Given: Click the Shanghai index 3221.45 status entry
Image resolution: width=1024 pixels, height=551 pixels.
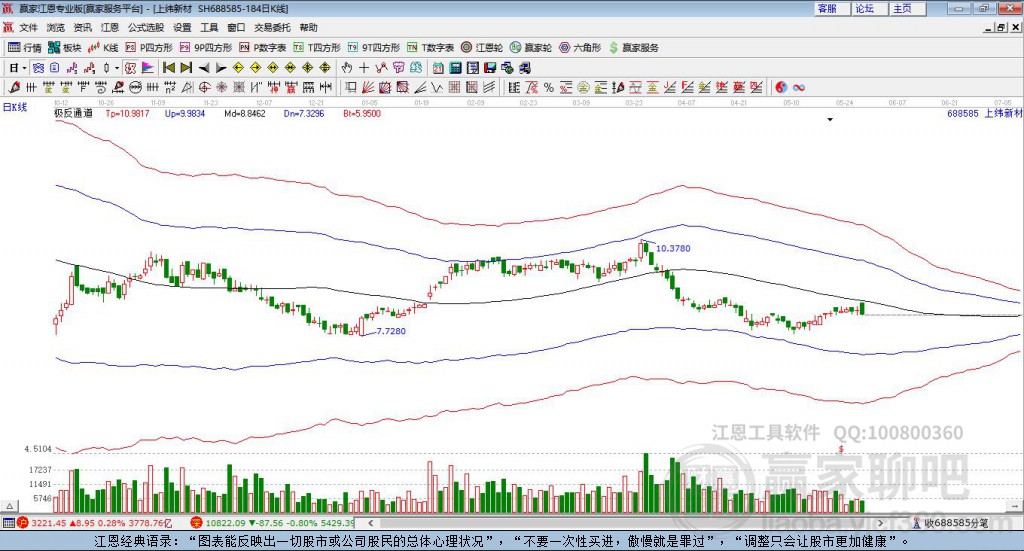Looking at the screenshot, I should click(x=95, y=523).
